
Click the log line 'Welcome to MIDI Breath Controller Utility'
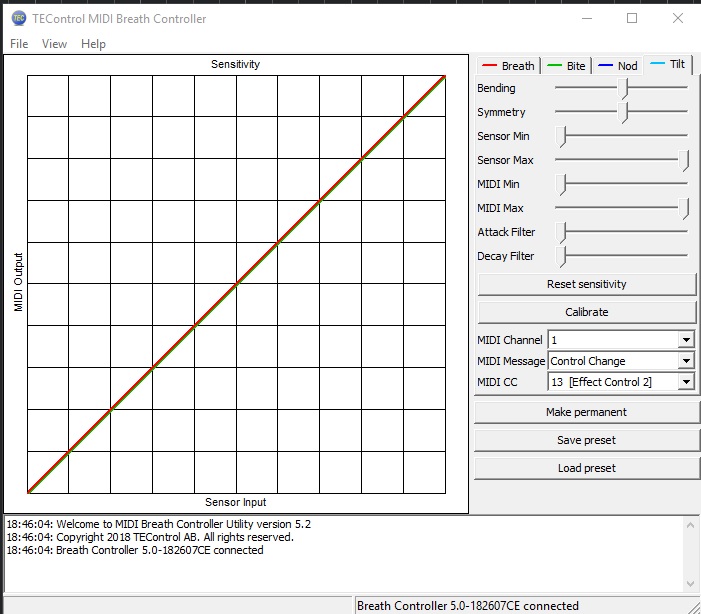click(159, 524)
